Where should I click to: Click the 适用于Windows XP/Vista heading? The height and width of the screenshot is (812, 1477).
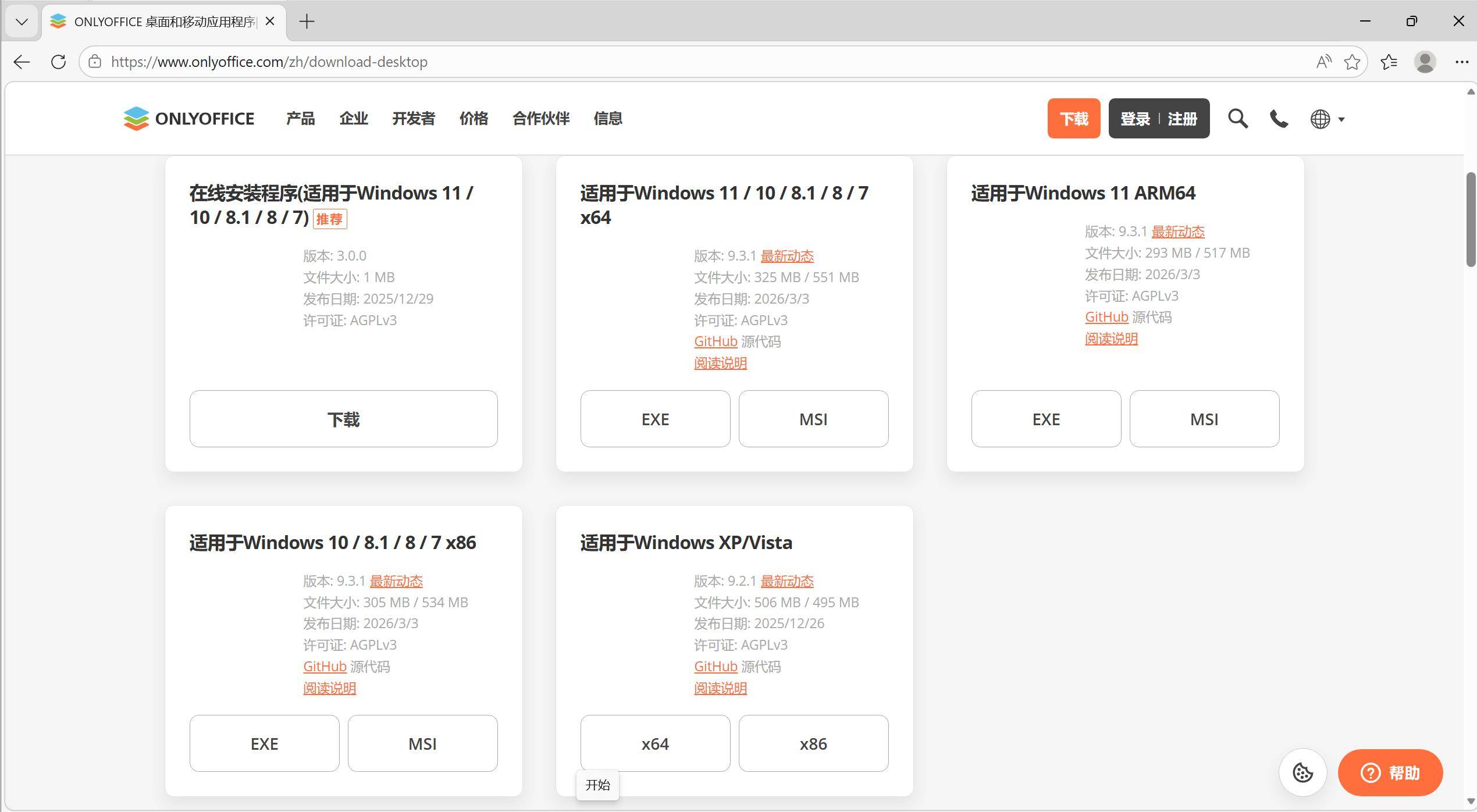(686, 543)
